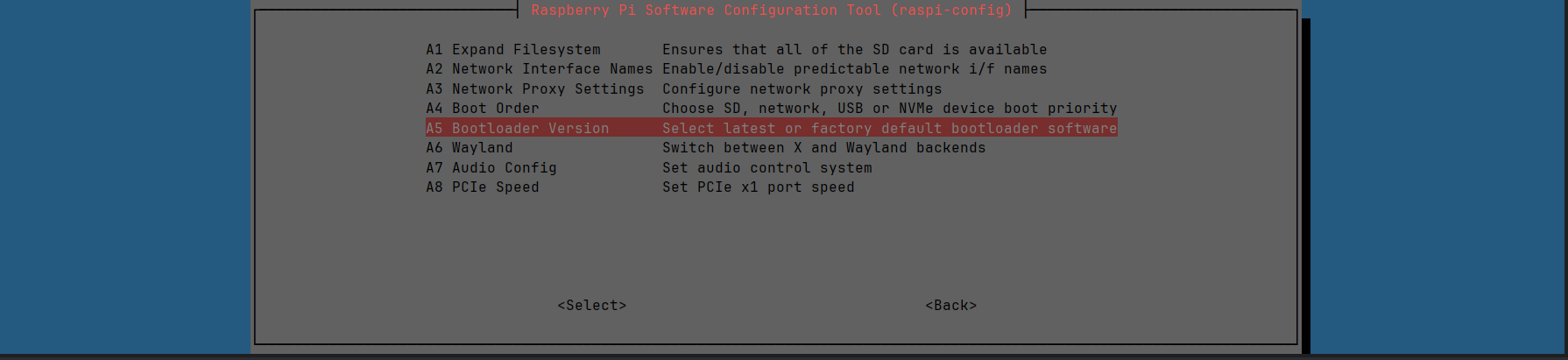Click "Ensures that all of the SD card" description

pos(854,50)
